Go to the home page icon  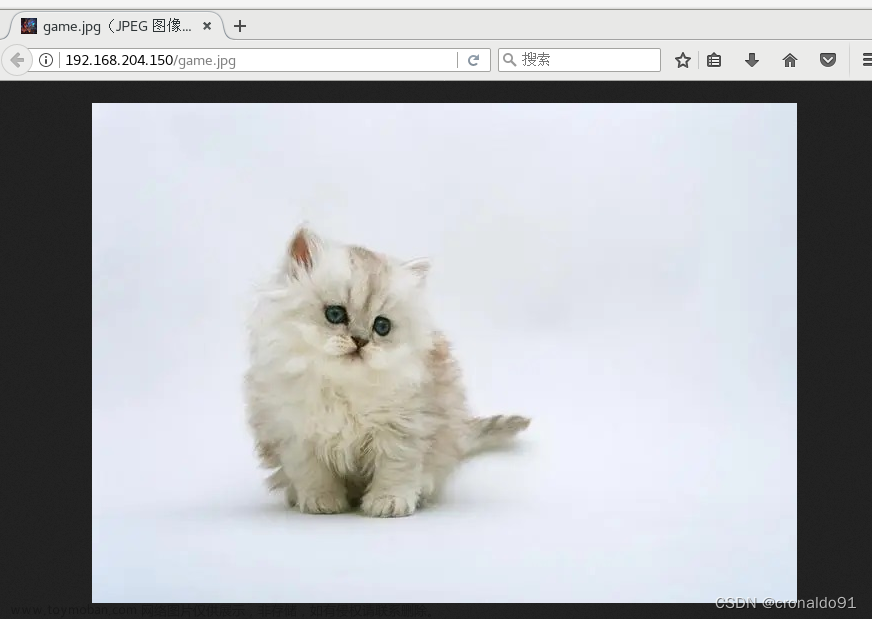pos(790,60)
